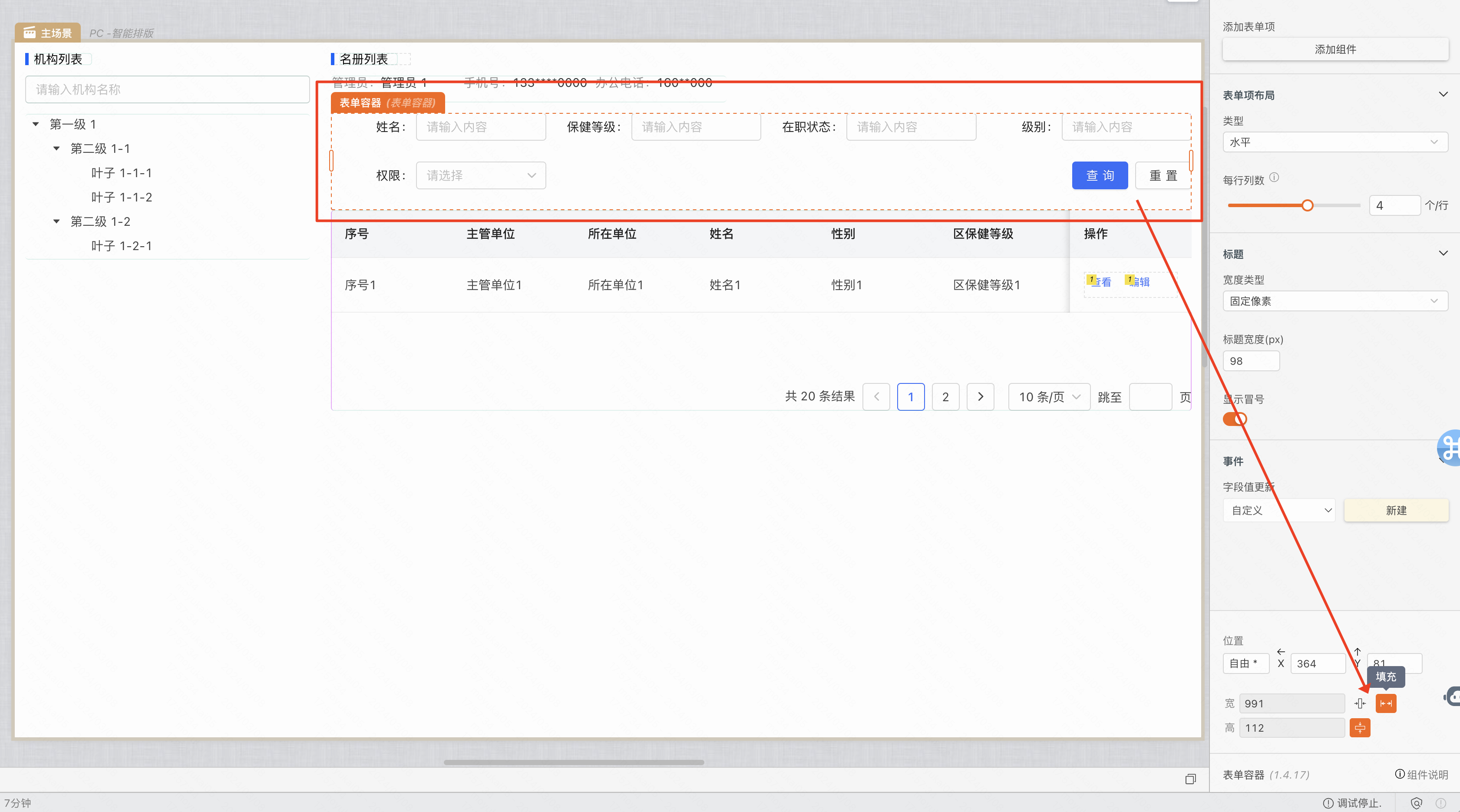
Task: Open the 10 条/页 page size dropdown
Action: (x=1049, y=396)
